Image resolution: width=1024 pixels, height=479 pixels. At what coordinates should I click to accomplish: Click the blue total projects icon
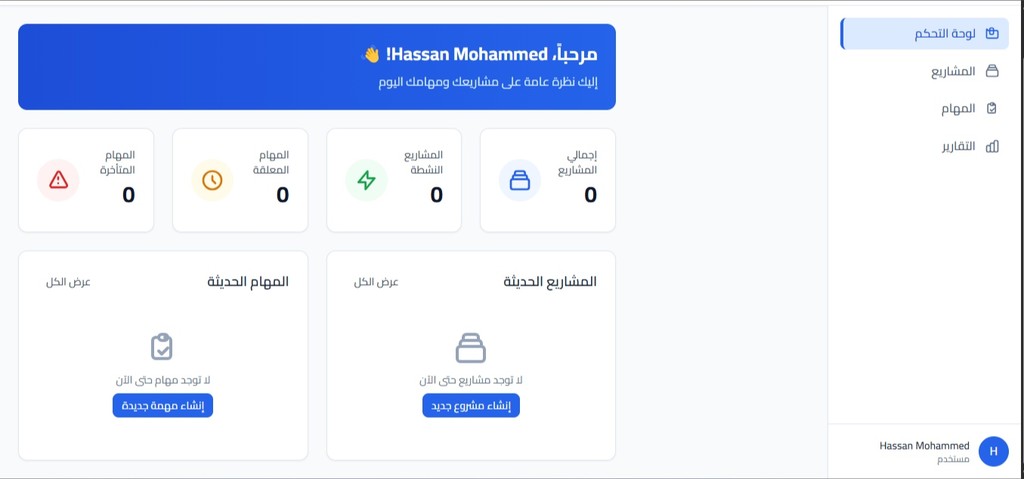520,180
